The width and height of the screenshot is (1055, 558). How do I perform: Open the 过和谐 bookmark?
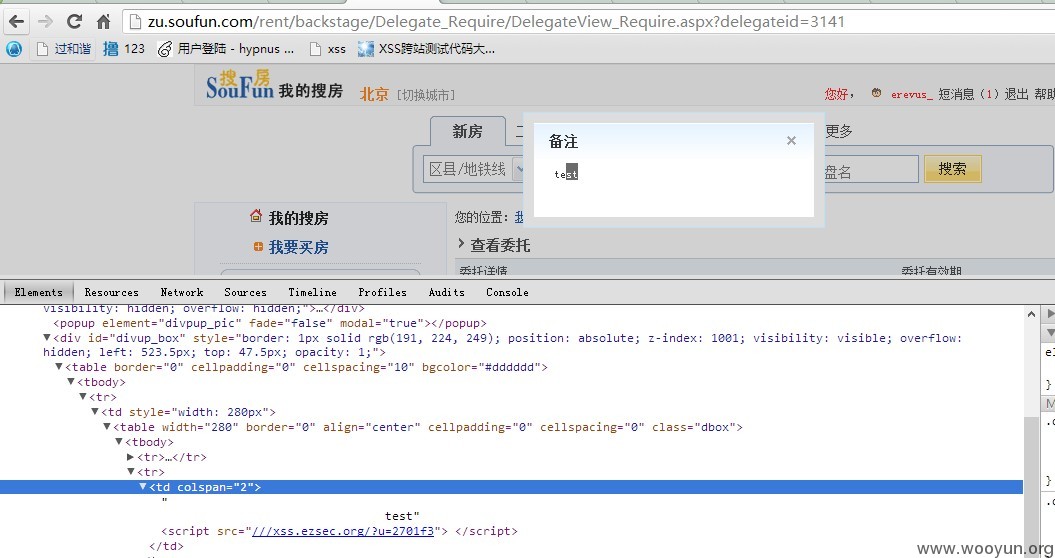click(65, 48)
